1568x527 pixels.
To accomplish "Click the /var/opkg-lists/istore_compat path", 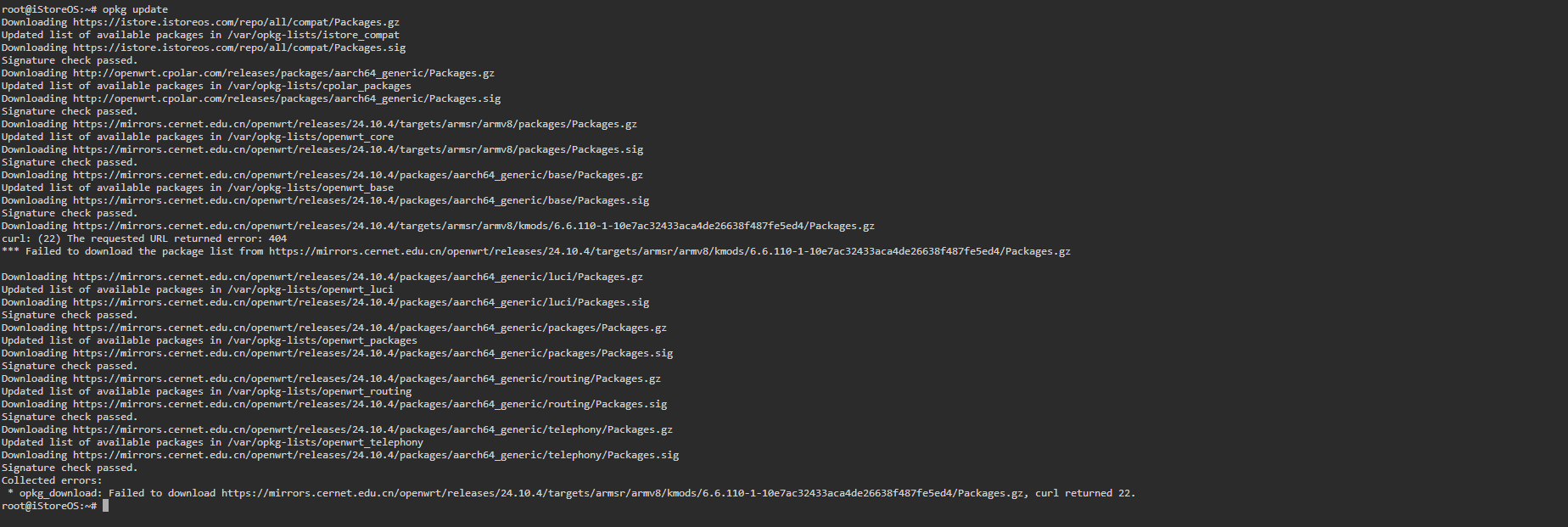I will click(313, 35).
